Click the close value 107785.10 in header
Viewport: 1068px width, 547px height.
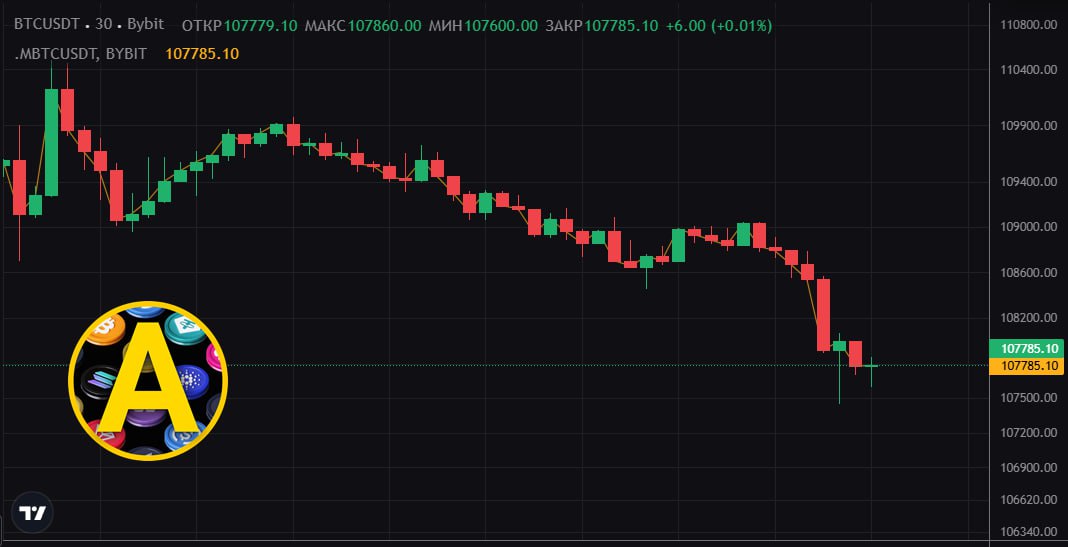622,26
